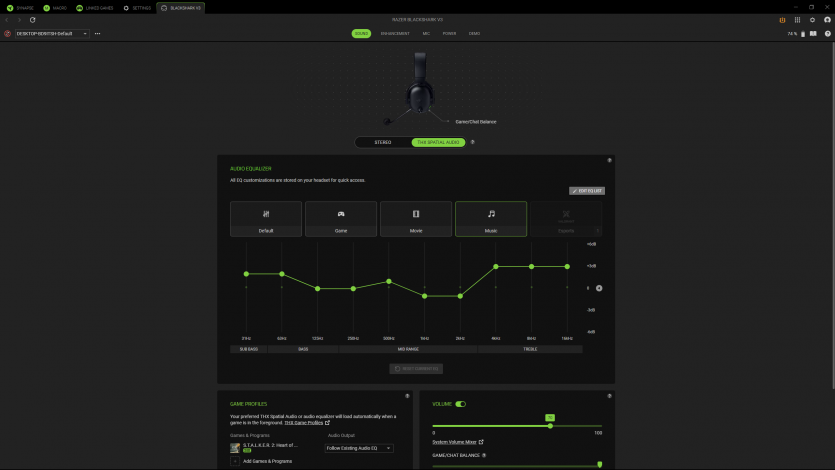835x470 pixels.
Task: Go to the Power tab
Action: point(449,33)
